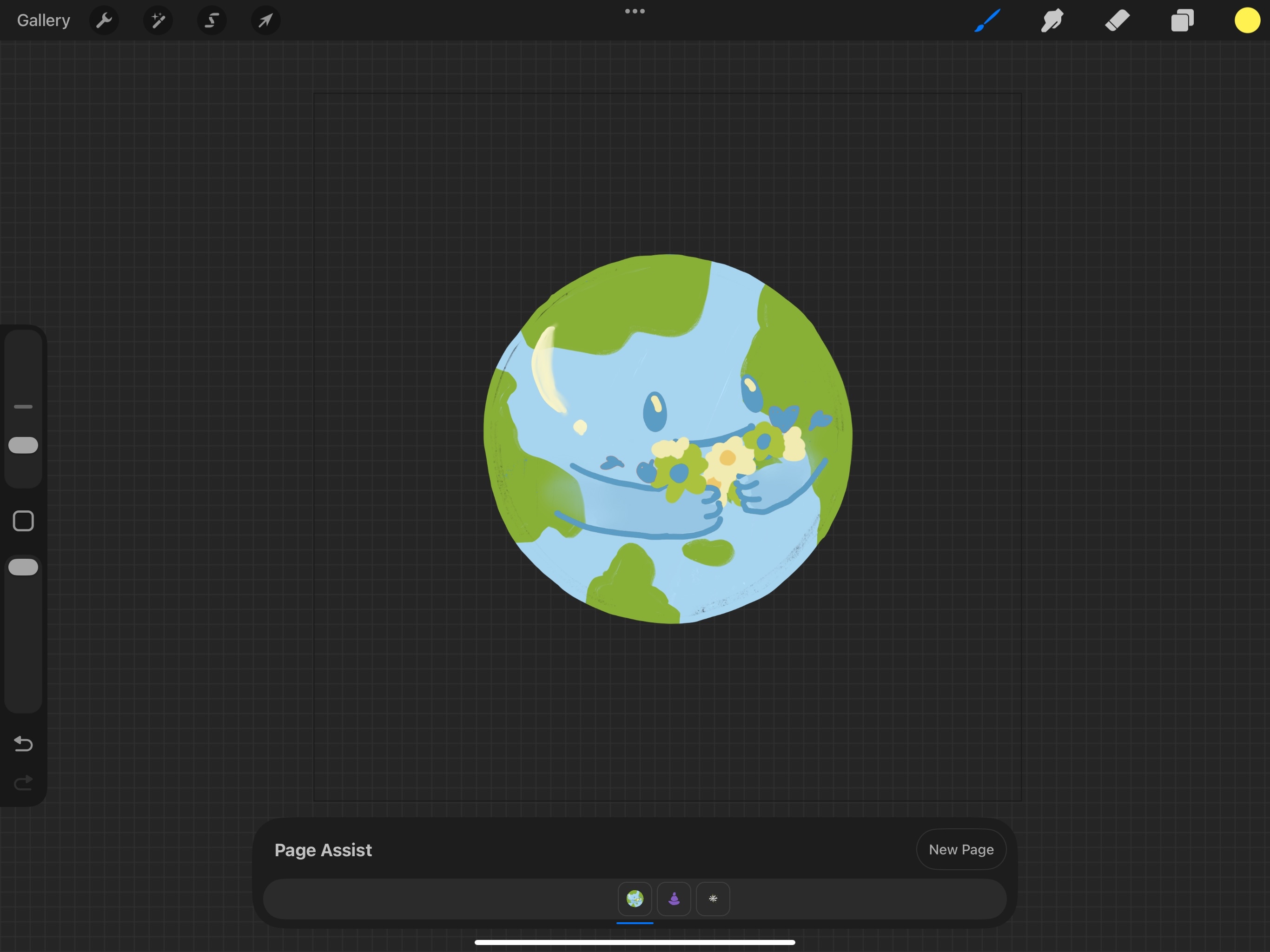This screenshot has height=952, width=1270.
Task: Open the active yellow color picker
Action: pos(1247,20)
